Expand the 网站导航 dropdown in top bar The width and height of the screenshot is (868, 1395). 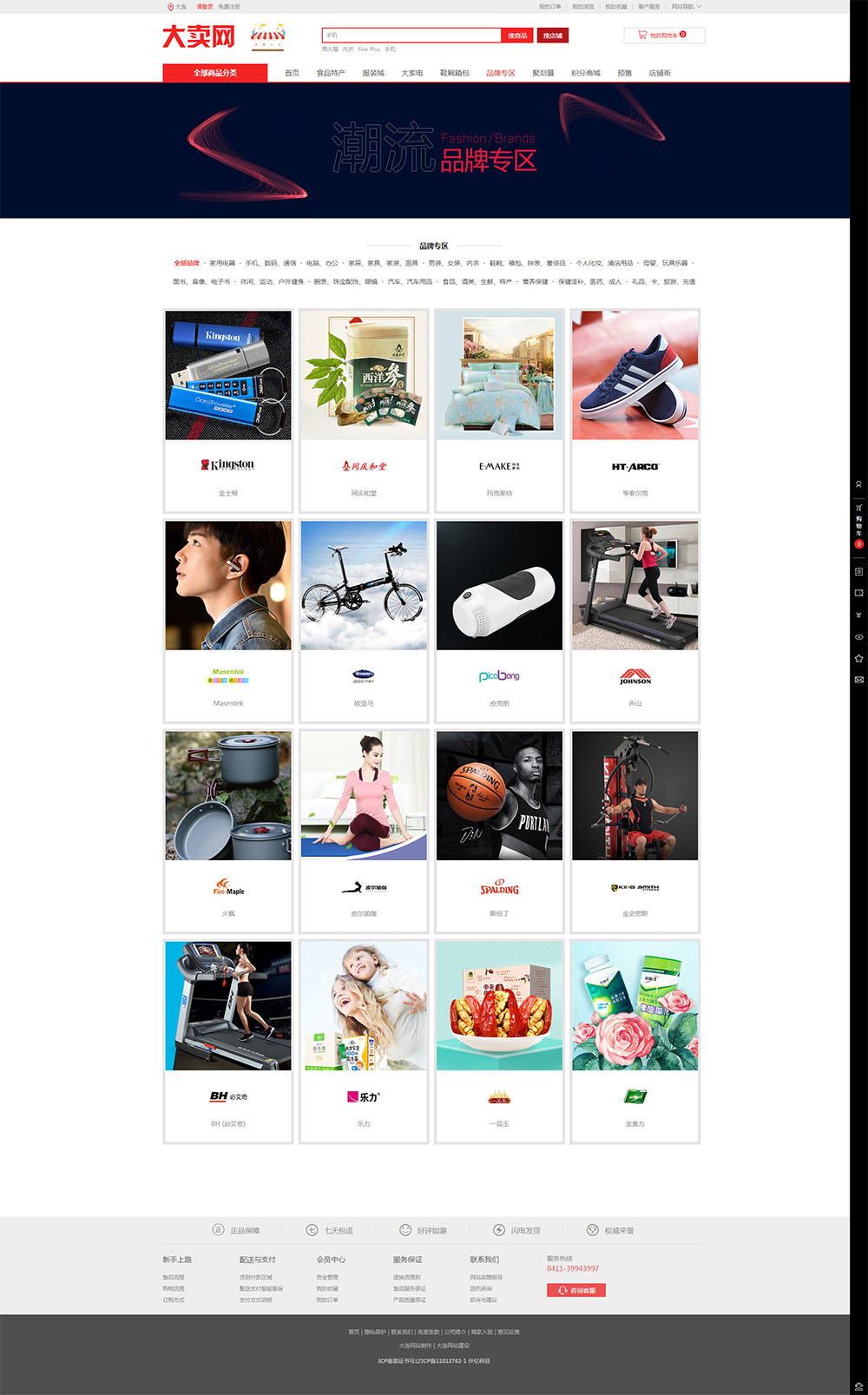[x=686, y=6]
